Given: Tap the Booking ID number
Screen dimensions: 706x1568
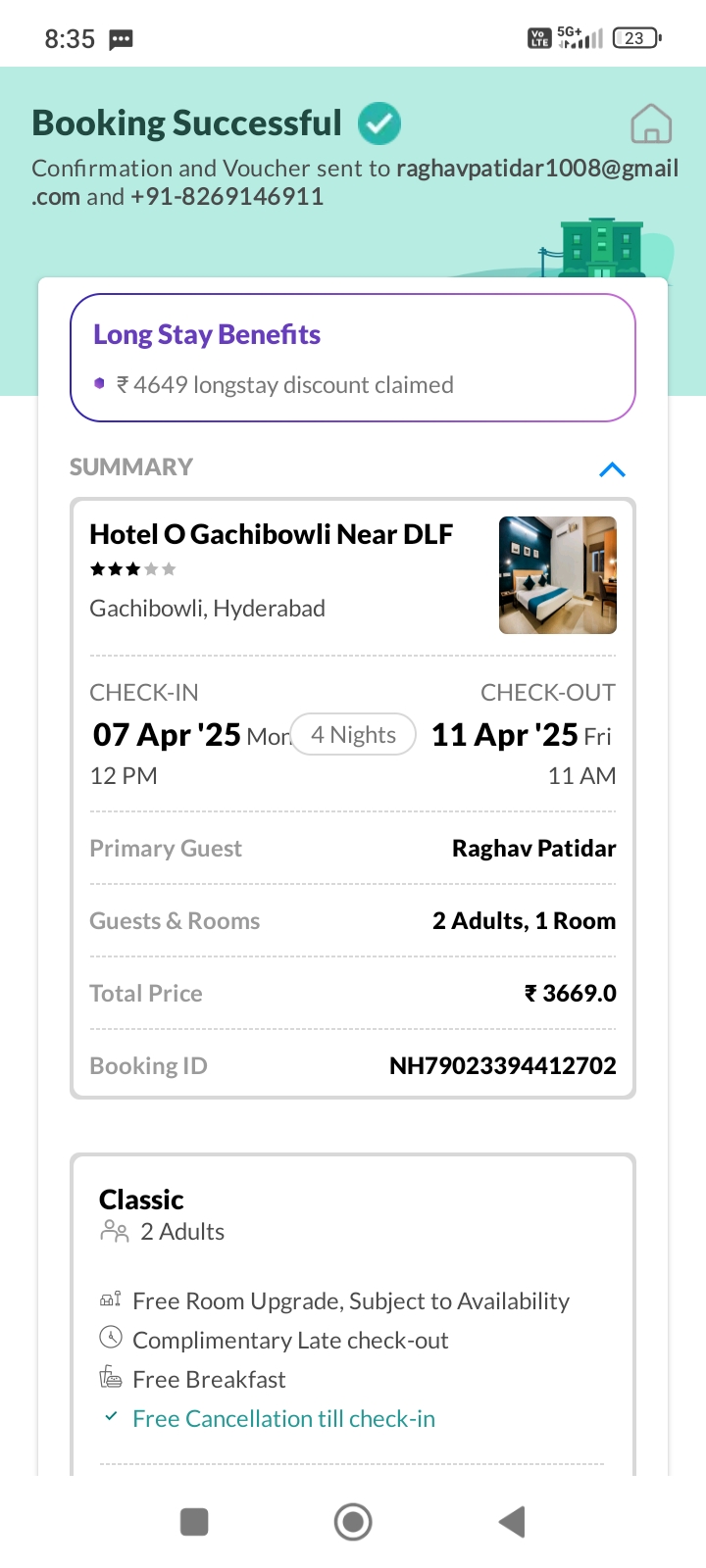Looking at the screenshot, I should coord(502,1065).
